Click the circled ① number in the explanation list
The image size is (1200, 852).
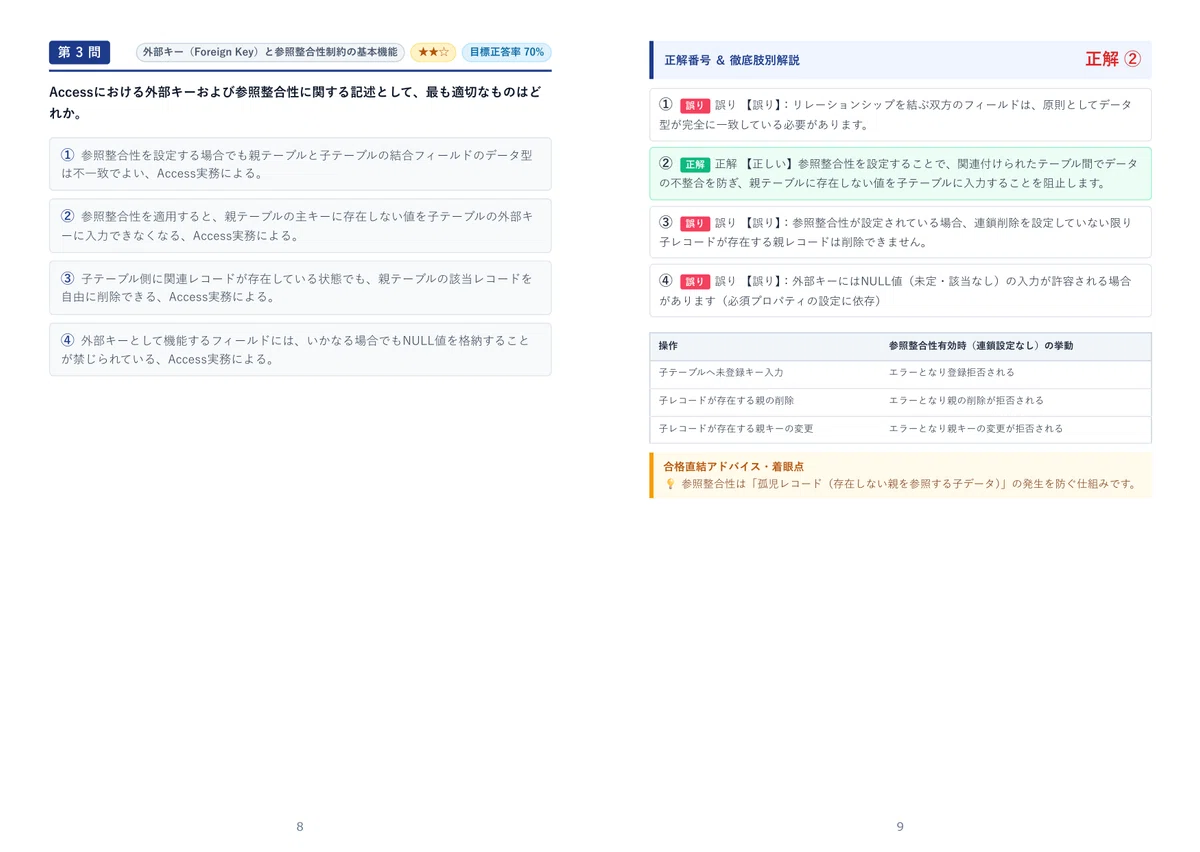(666, 105)
